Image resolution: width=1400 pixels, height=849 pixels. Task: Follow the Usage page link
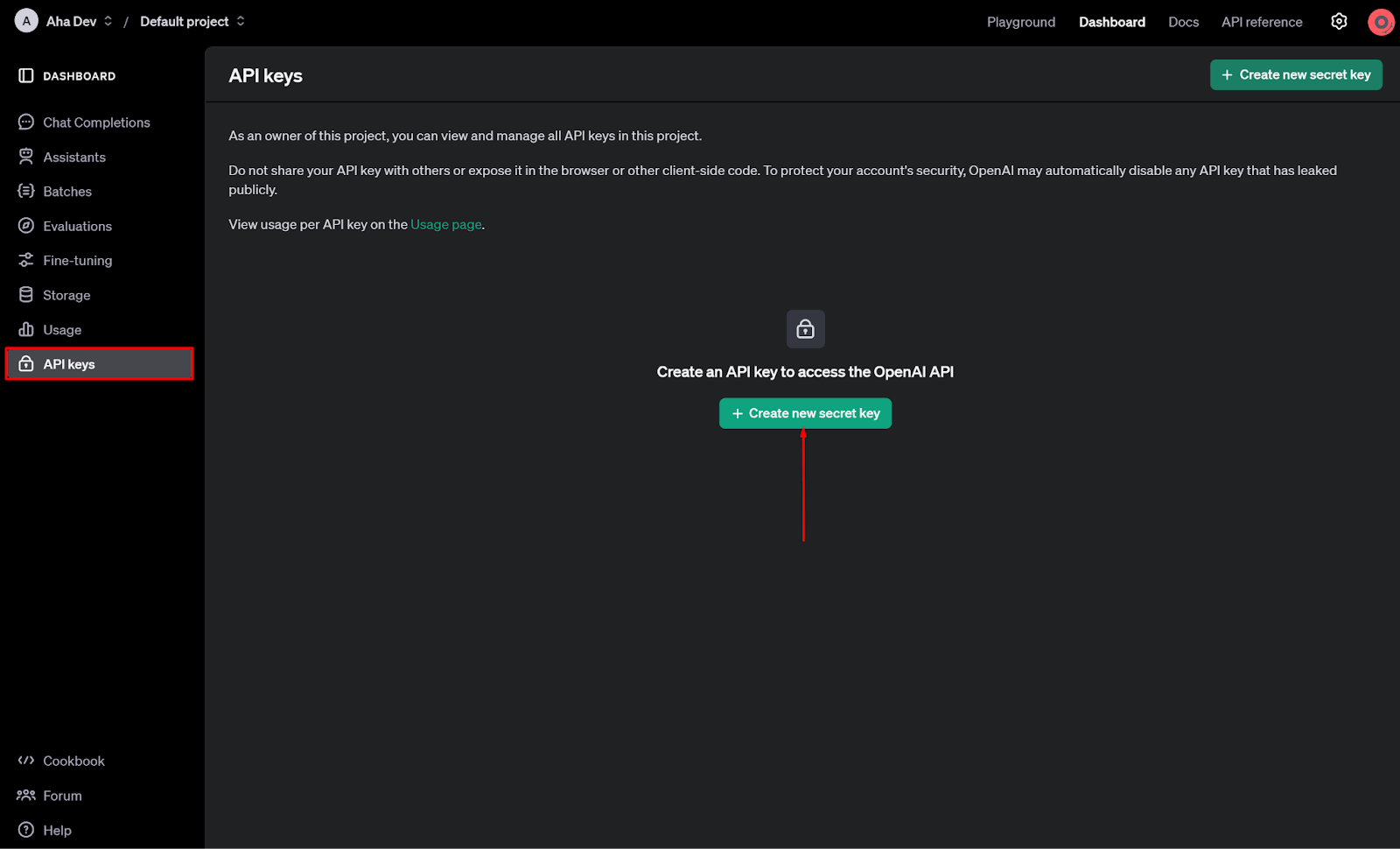(446, 224)
